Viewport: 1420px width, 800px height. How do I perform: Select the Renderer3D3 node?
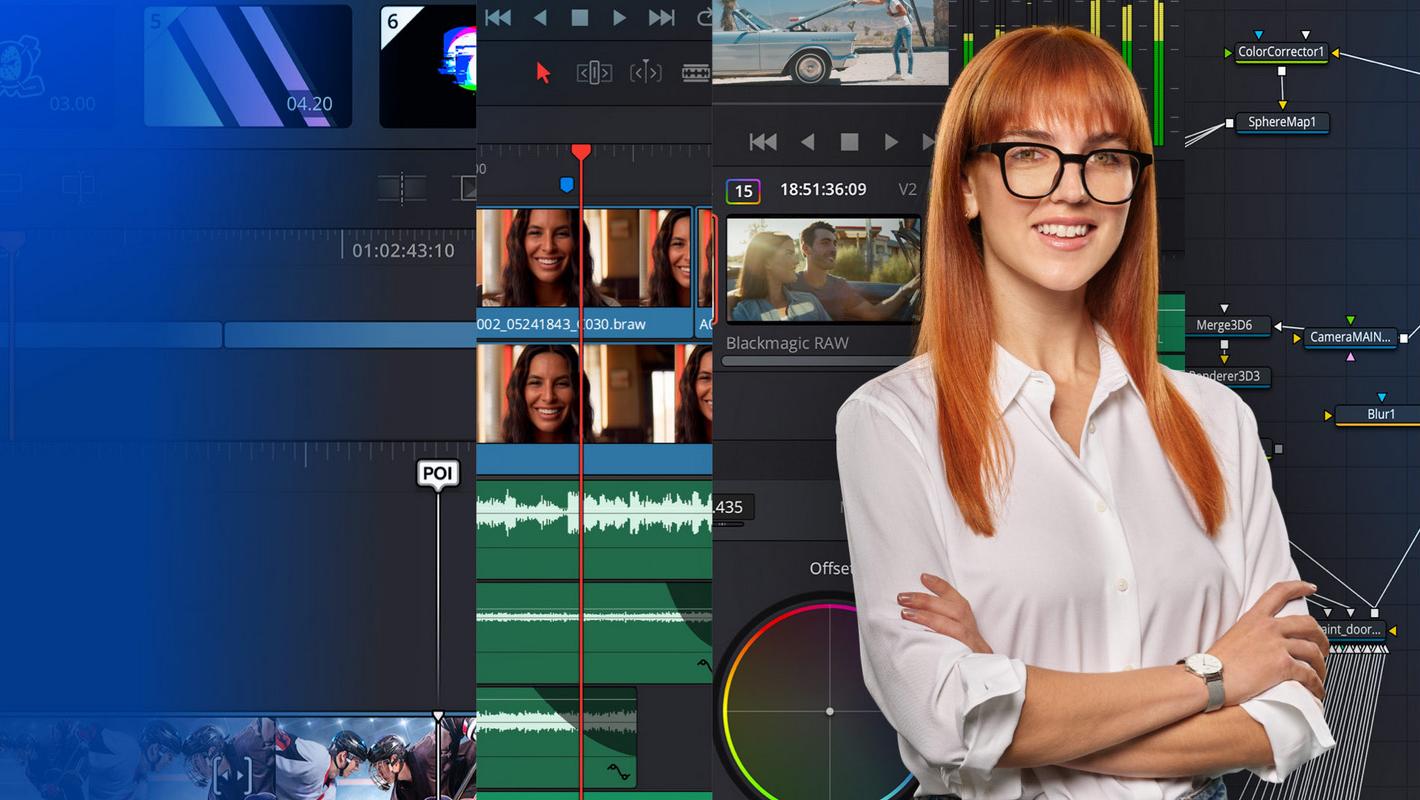(x=1228, y=377)
